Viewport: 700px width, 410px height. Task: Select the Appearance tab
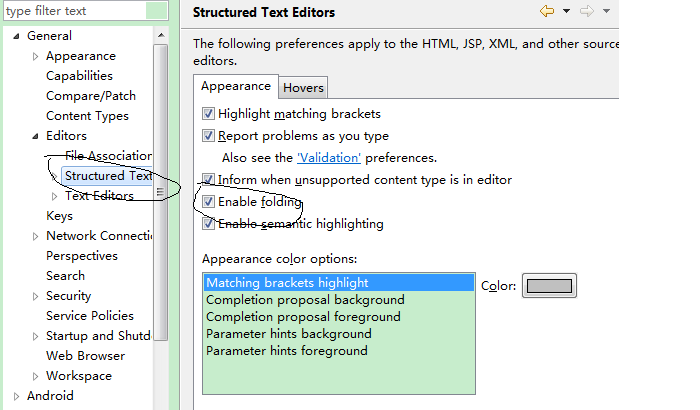pyautogui.click(x=236, y=87)
